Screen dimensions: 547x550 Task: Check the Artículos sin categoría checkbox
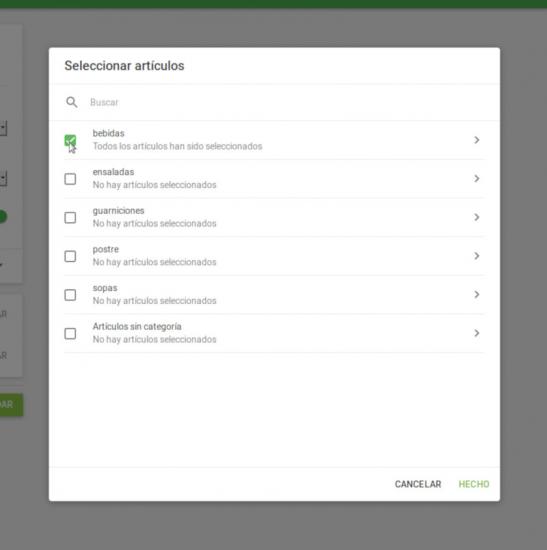click(70, 333)
